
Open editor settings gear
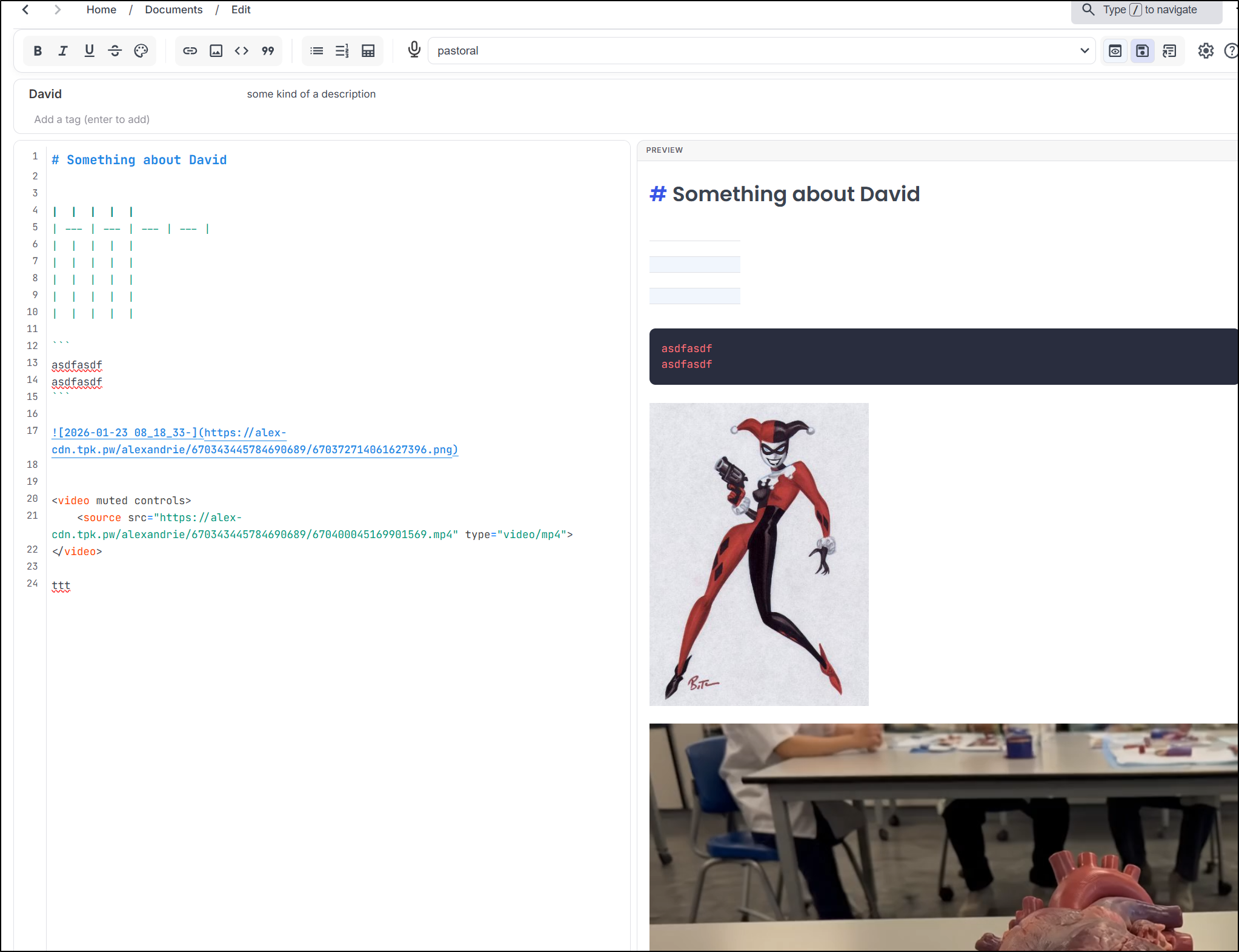tap(1206, 51)
